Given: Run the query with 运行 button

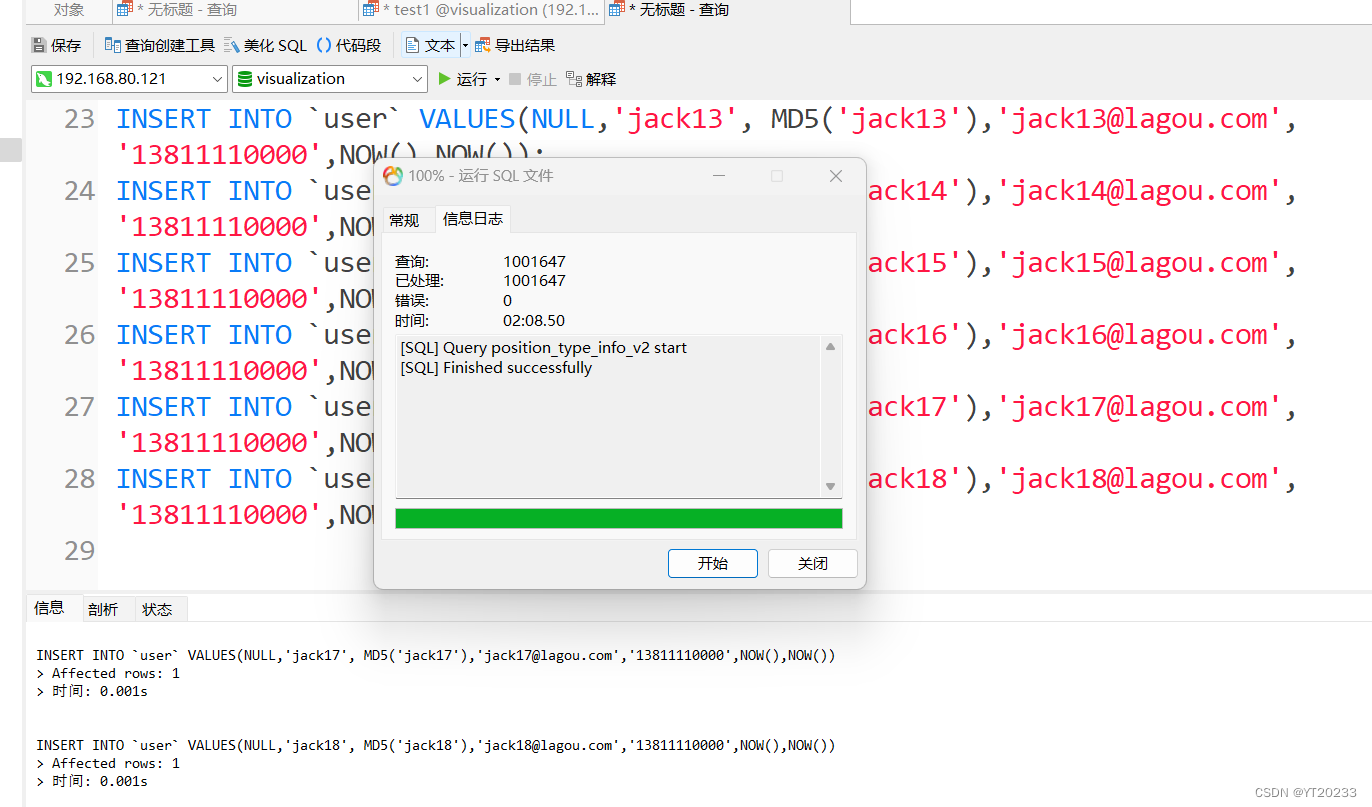Looking at the screenshot, I should click(x=463, y=79).
